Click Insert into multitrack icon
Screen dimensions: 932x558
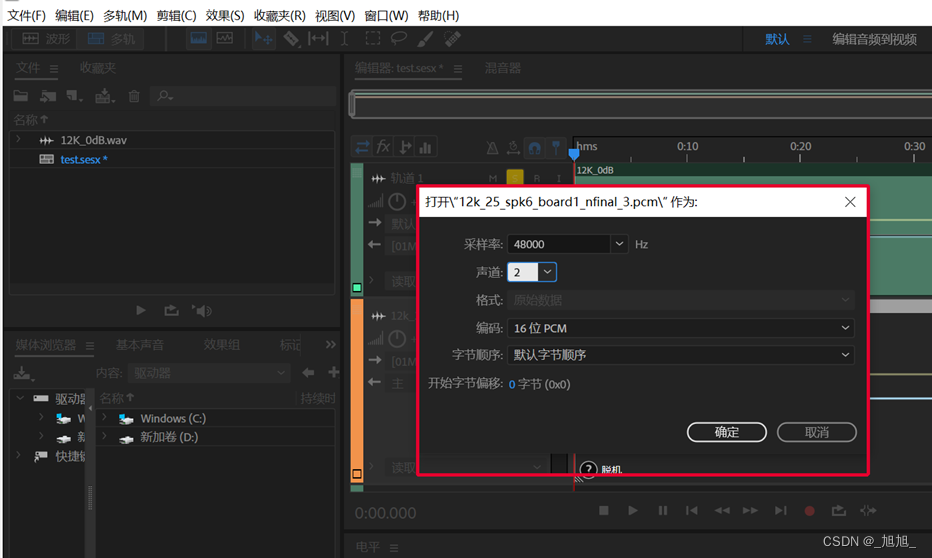[x=105, y=96]
